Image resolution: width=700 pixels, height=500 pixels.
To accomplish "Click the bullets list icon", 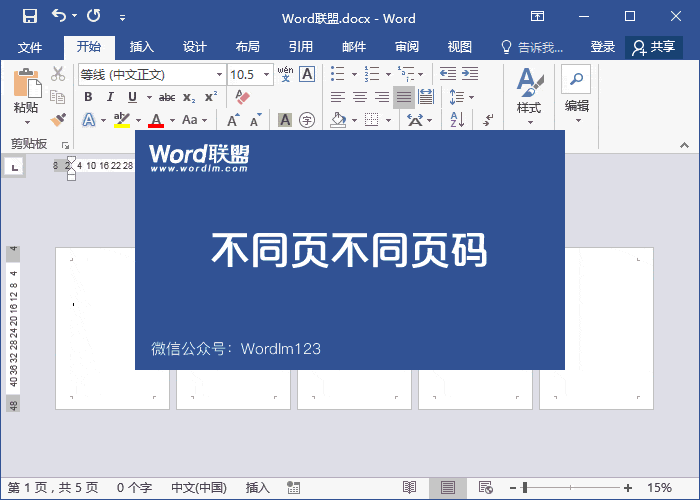I will pyautogui.click(x=338, y=74).
